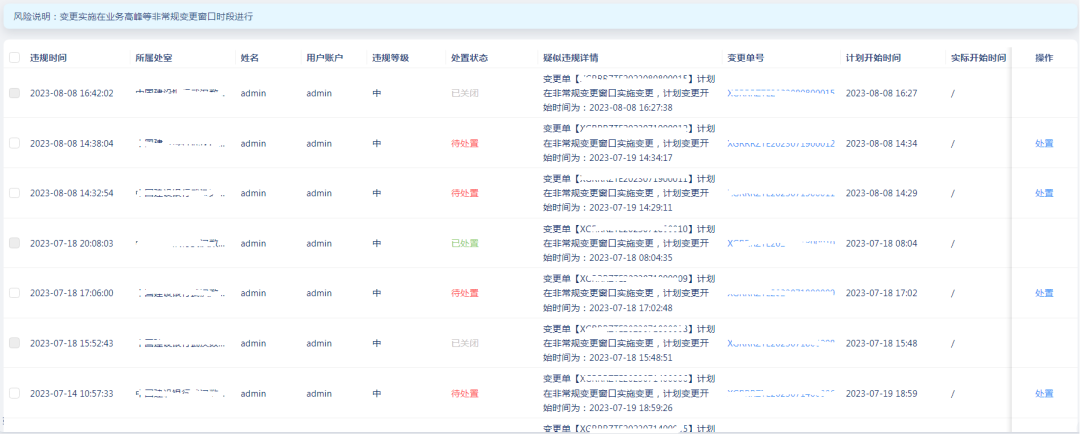The width and height of the screenshot is (1080, 435).
Task: Click the 已关闭 status in the 16:42:02 row
Action: (465, 93)
